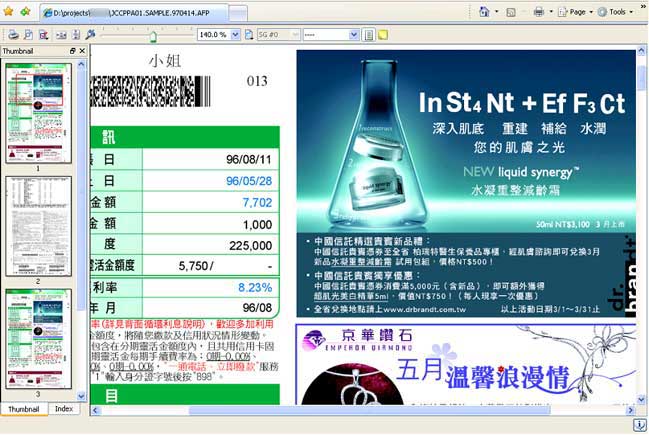
Task: Click the horizontal scrollbar thumb
Action: (x=370, y=411)
